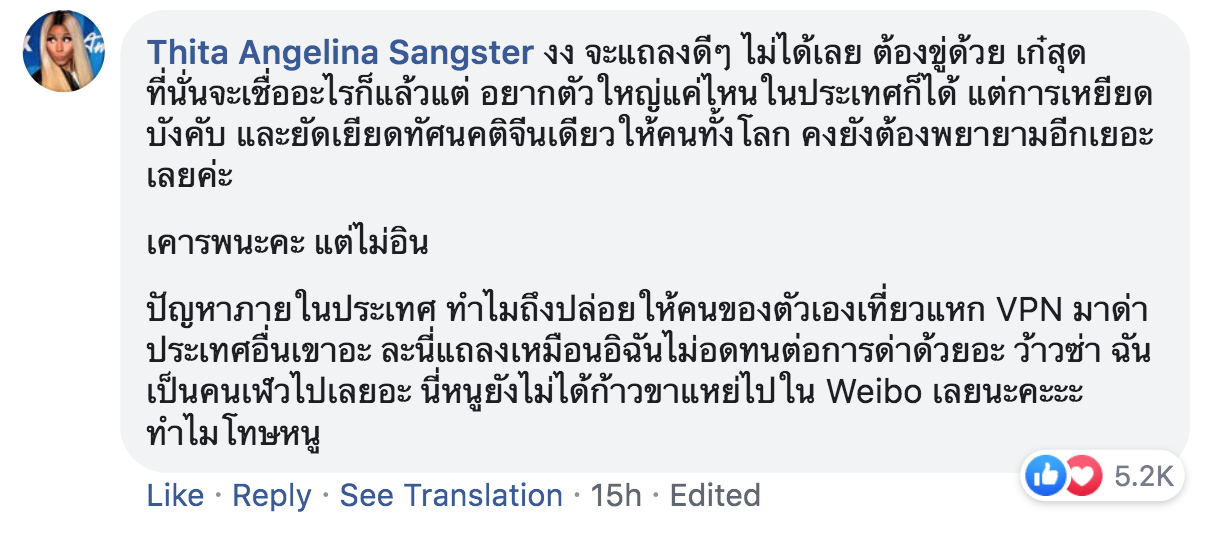Viewport: 1224px width, 534px height.
Task: Click See Translation under the comment
Action: (451, 495)
